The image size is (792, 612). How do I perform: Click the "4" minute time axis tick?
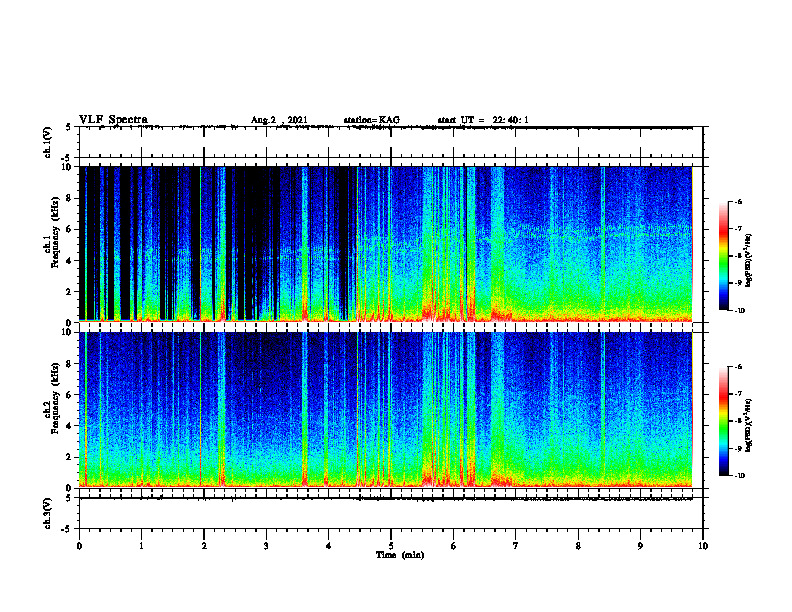(x=329, y=546)
